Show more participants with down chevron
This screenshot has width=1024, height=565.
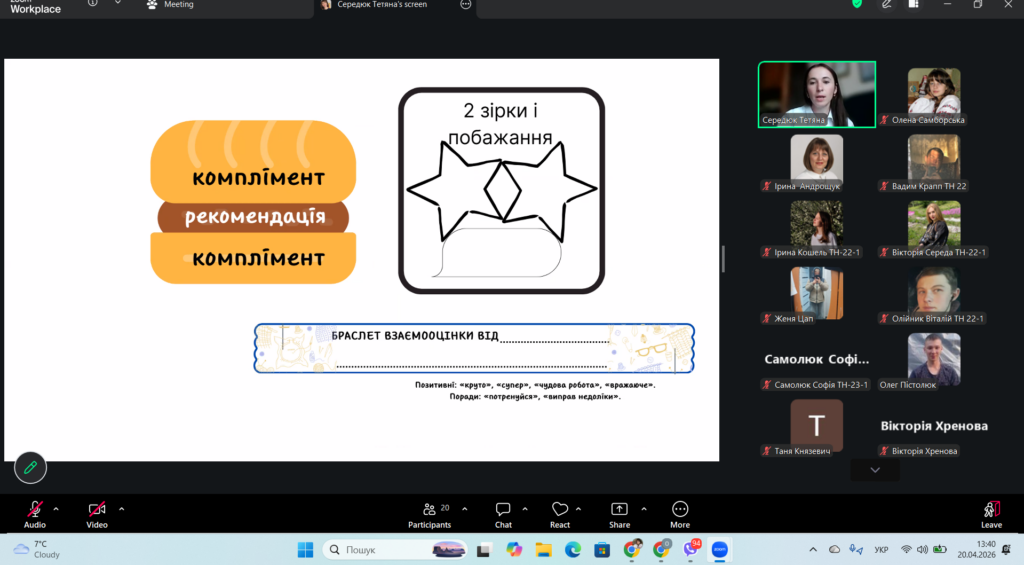875,470
